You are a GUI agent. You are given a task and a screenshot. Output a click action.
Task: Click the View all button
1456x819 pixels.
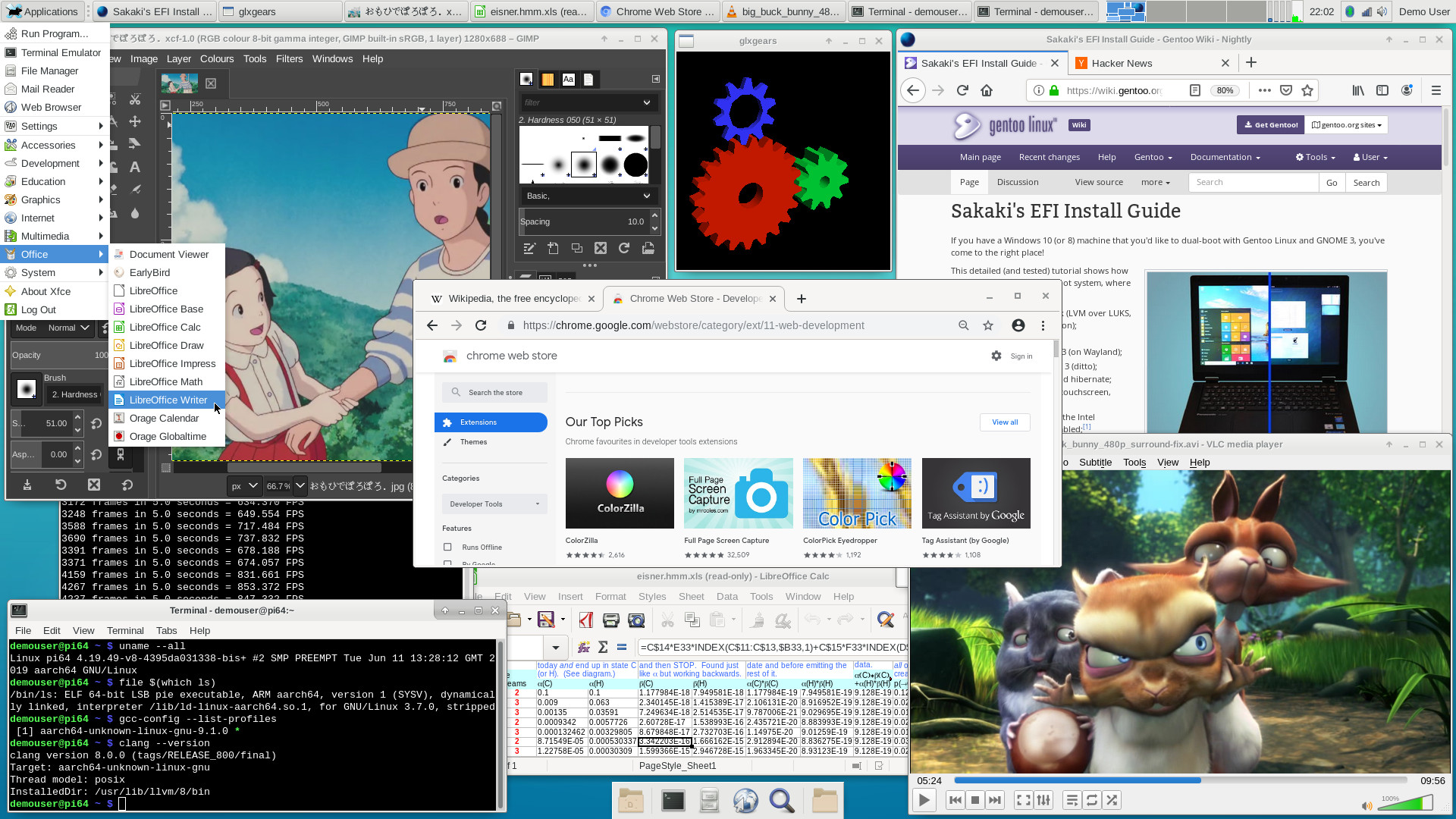click(x=1005, y=422)
